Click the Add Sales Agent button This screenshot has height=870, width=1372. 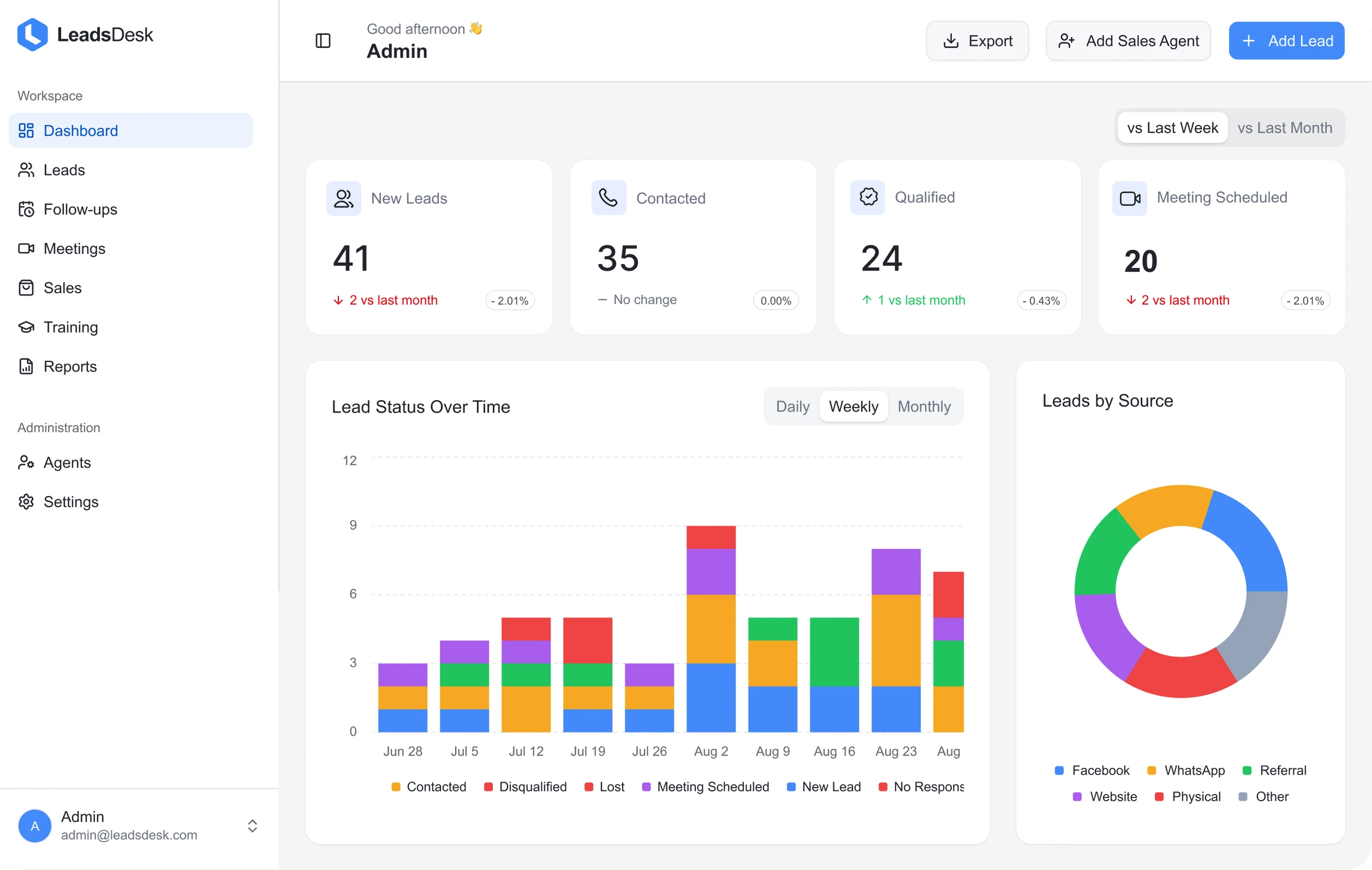click(x=1128, y=41)
